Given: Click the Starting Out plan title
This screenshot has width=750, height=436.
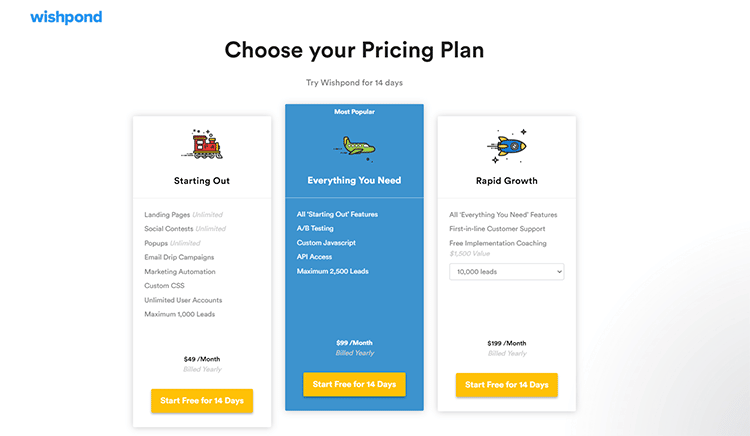Looking at the screenshot, I should click(x=202, y=181).
